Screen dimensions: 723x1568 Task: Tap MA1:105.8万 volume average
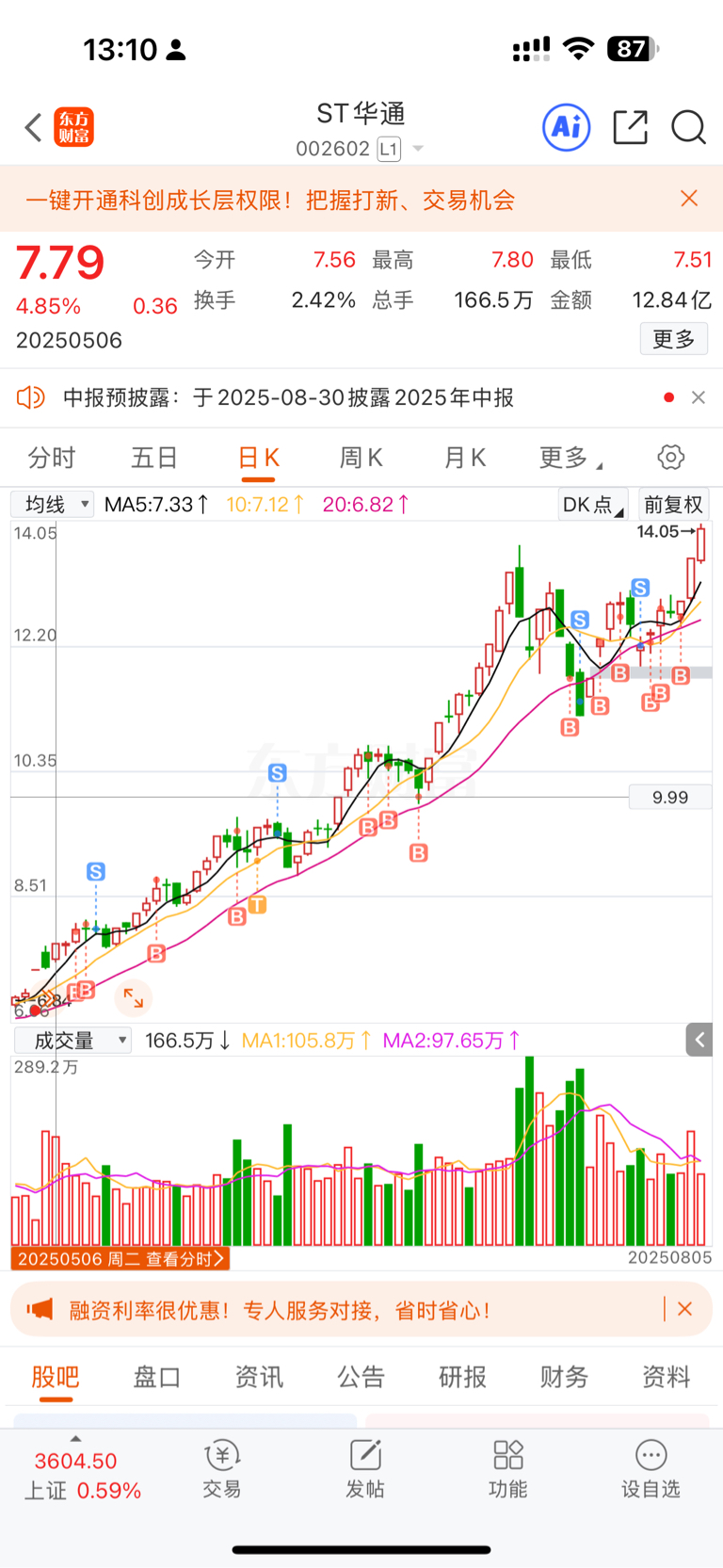pyautogui.click(x=305, y=1041)
